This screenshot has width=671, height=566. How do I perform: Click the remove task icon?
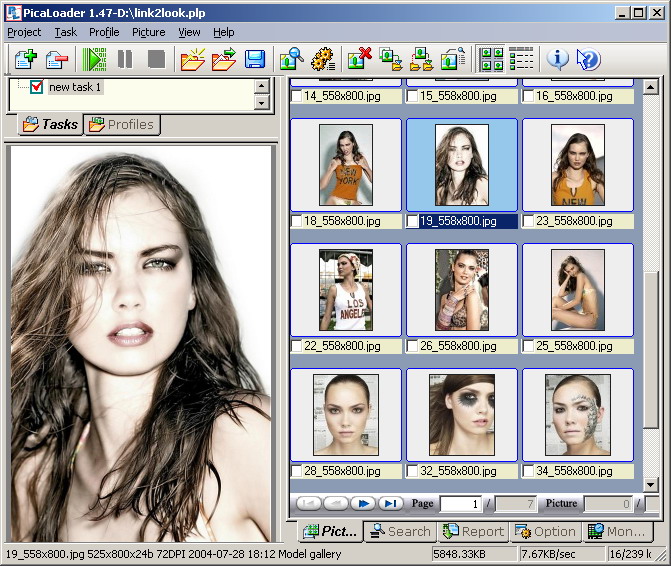57,59
